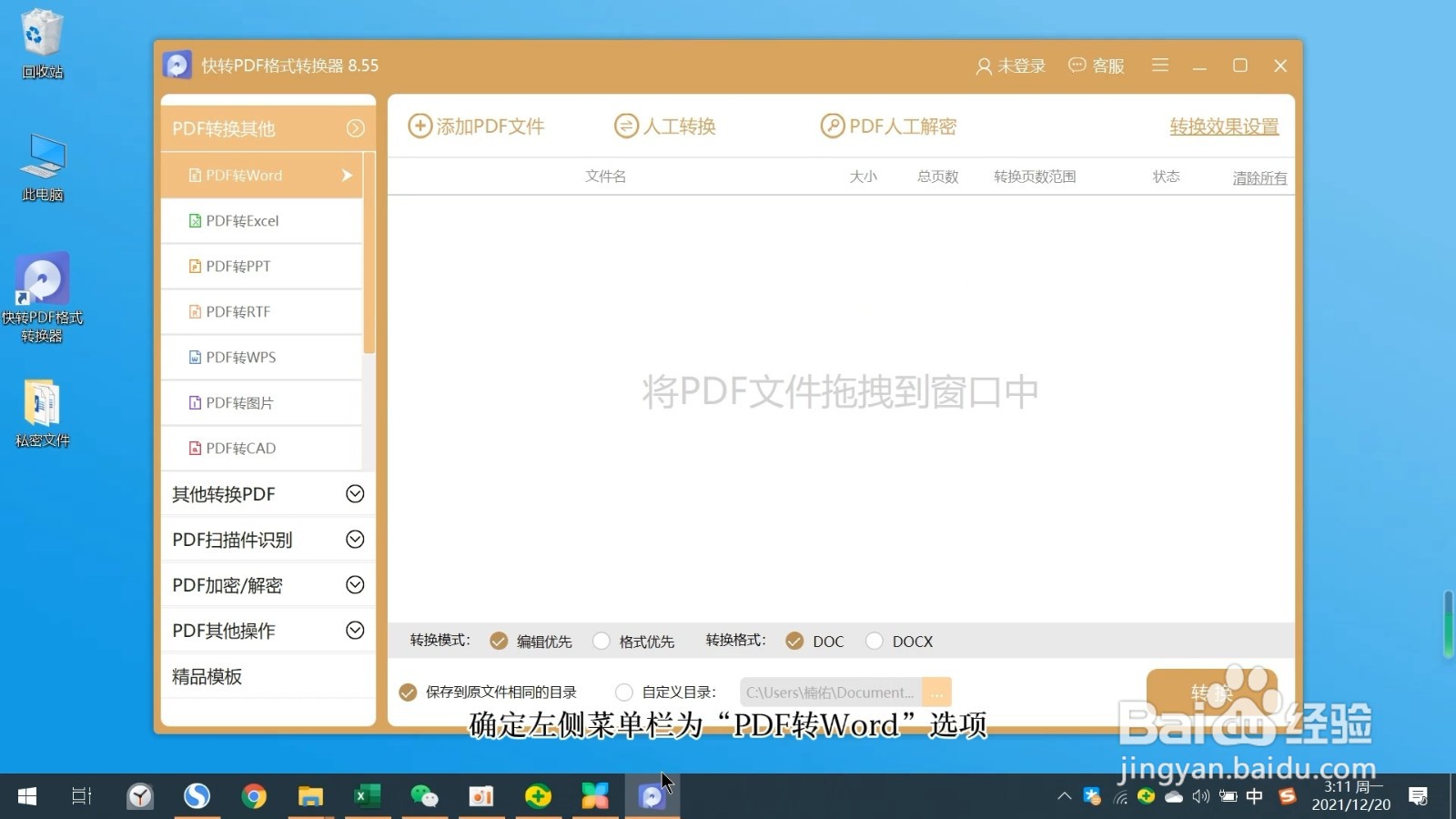The width and height of the screenshot is (1456, 819).
Task: Open the notification center icon
Action: click(1418, 797)
